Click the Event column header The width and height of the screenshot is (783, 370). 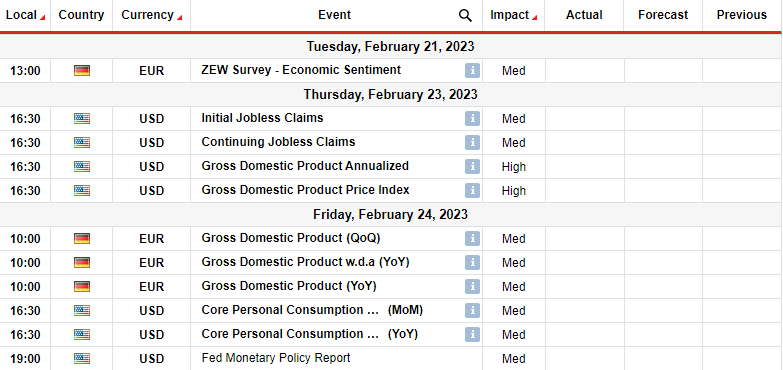(335, 15)
